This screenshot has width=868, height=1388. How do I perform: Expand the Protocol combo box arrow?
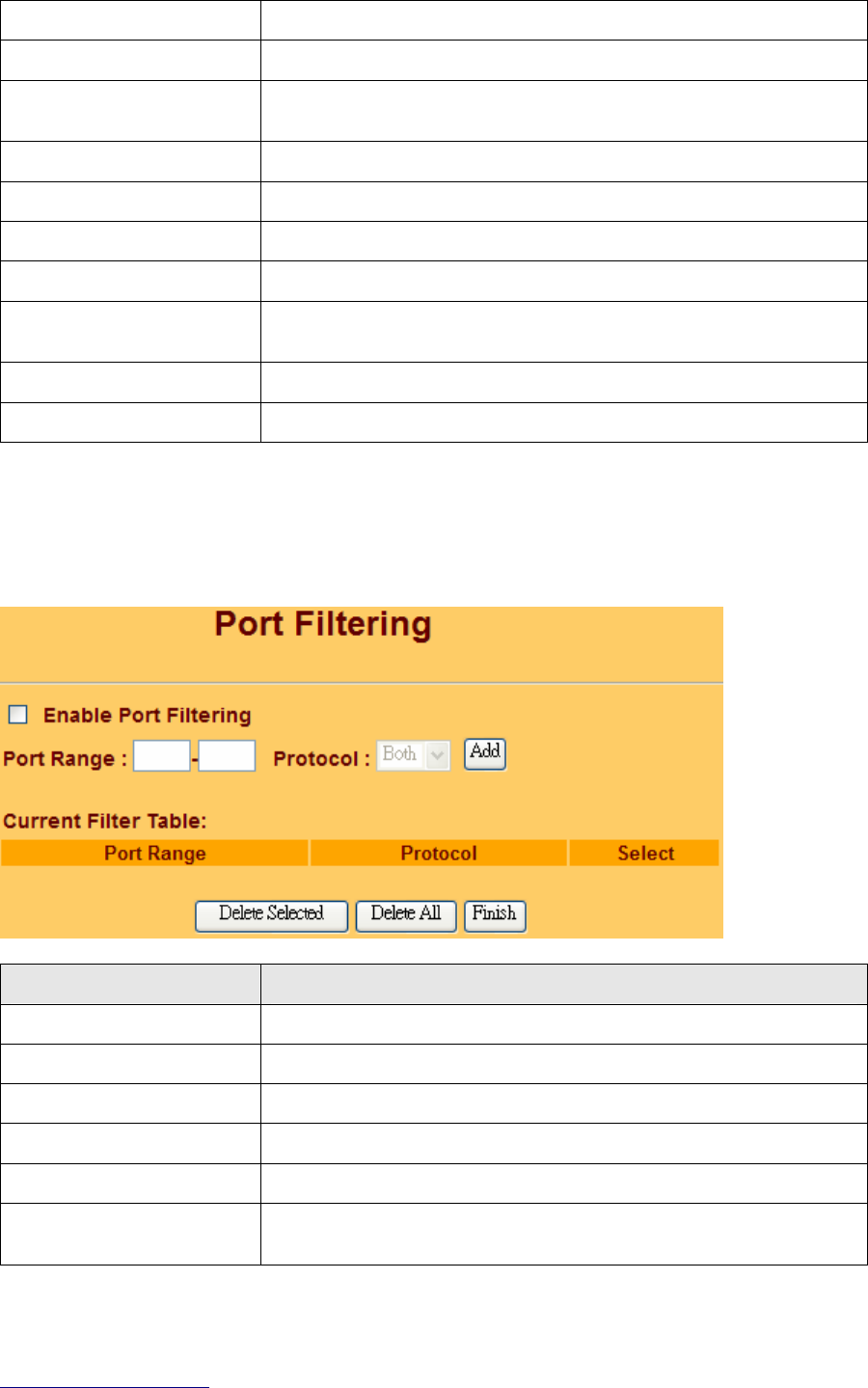click(x=438, y=756)
